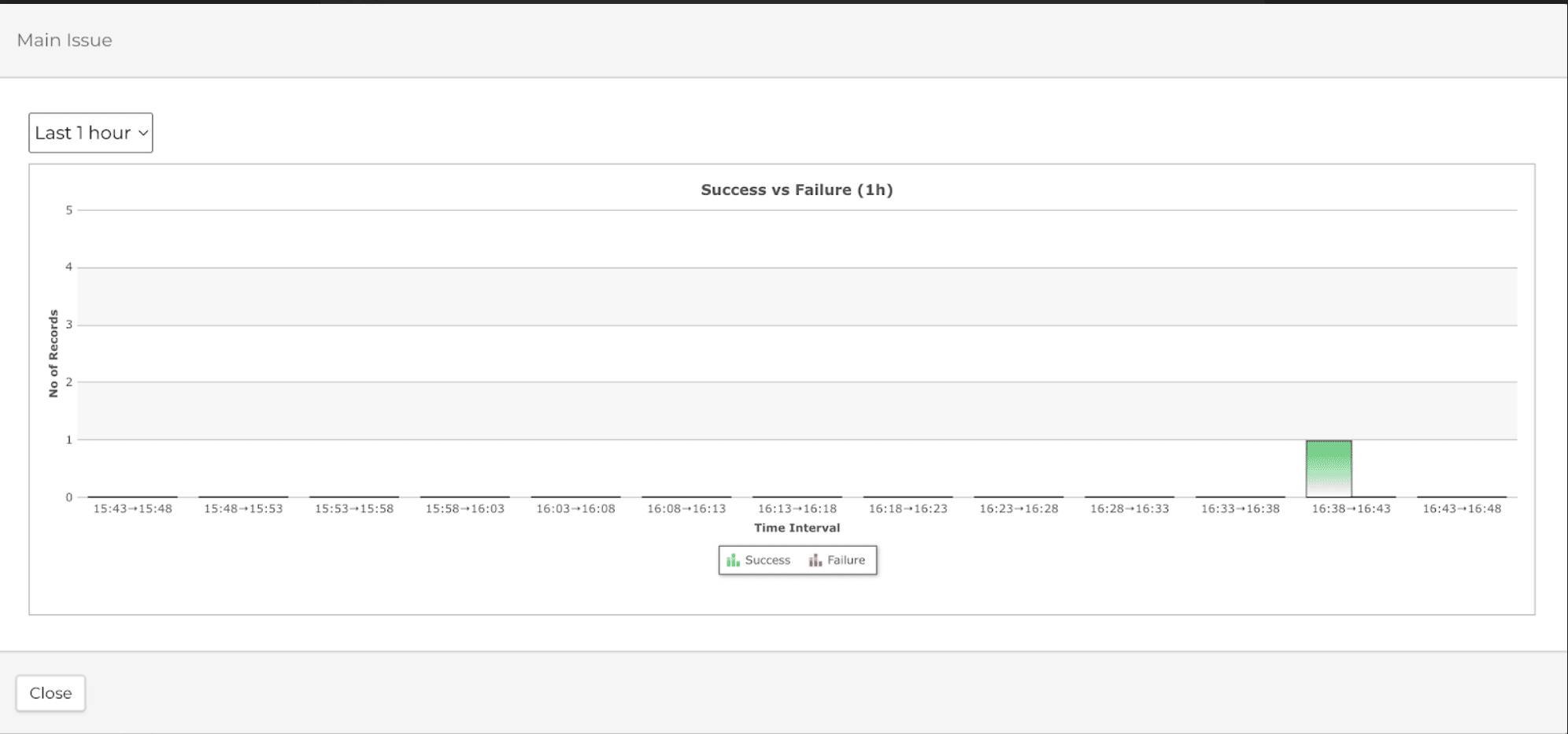Select the 16:28→16:33 interval label
Screen dimensions: 1568x734
(x=1130, y=509)
